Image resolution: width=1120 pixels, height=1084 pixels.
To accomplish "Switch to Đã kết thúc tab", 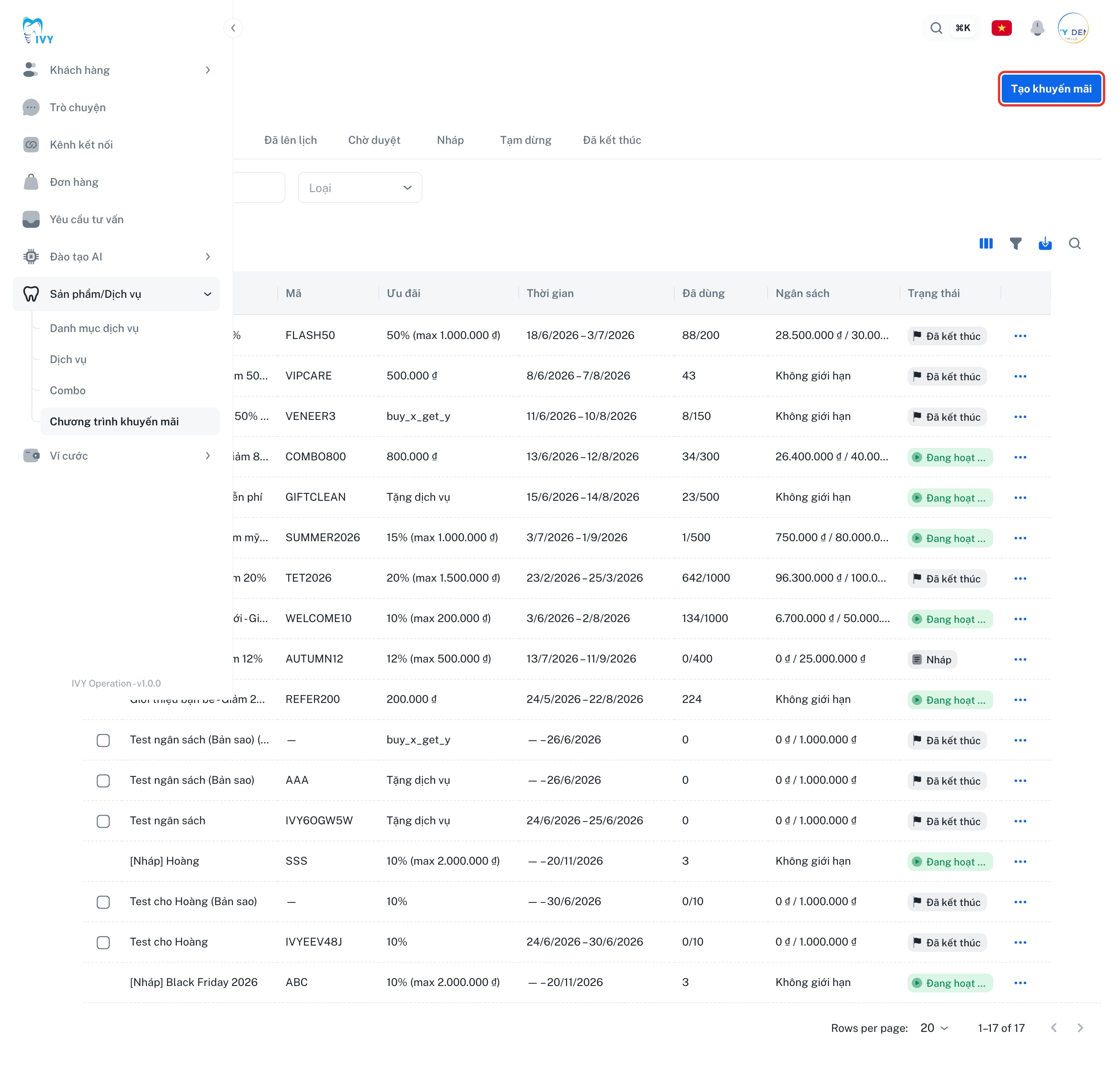I will click(612, 140).
